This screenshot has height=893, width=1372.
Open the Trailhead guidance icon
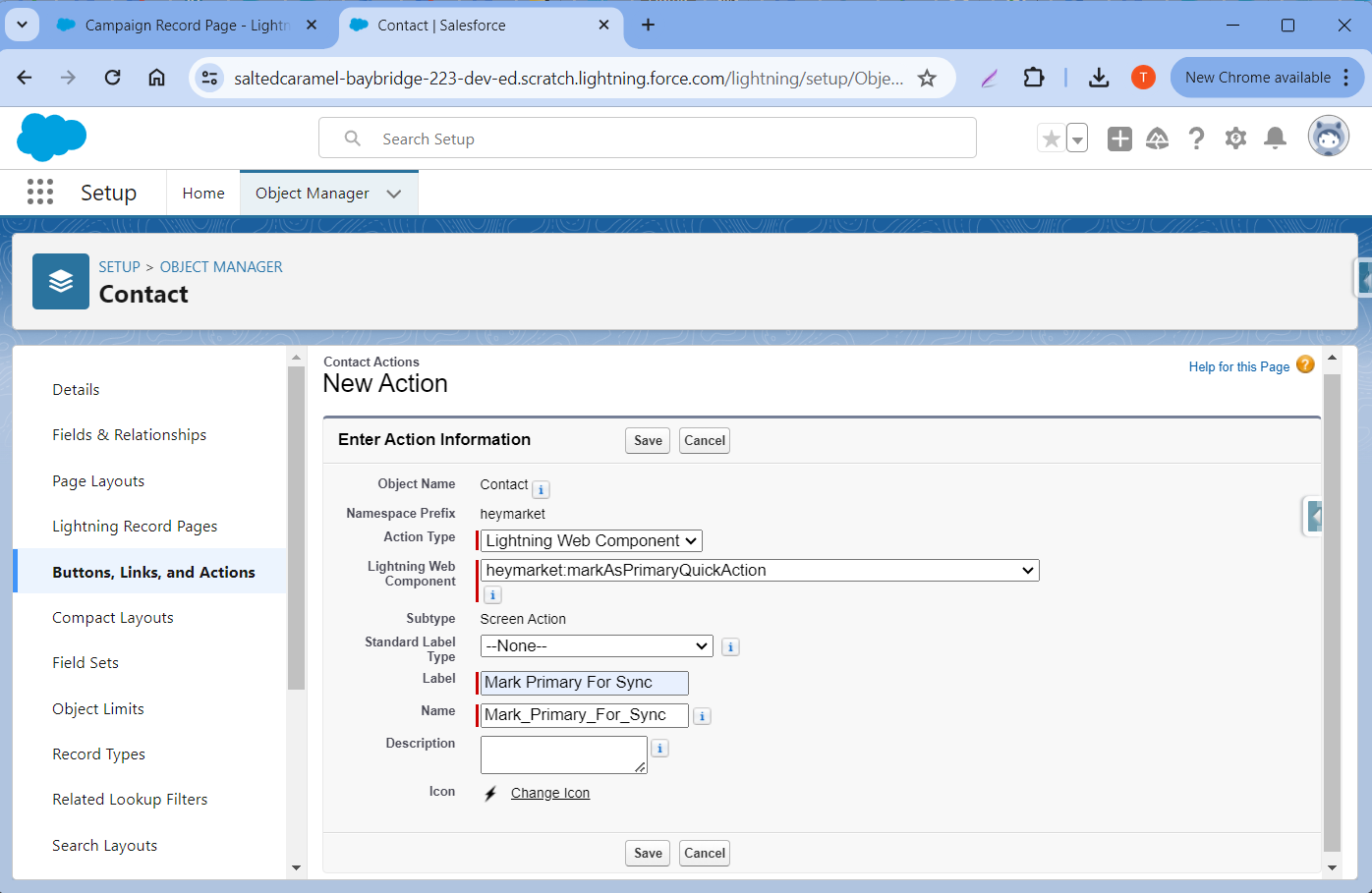(x=1158, y=139)
